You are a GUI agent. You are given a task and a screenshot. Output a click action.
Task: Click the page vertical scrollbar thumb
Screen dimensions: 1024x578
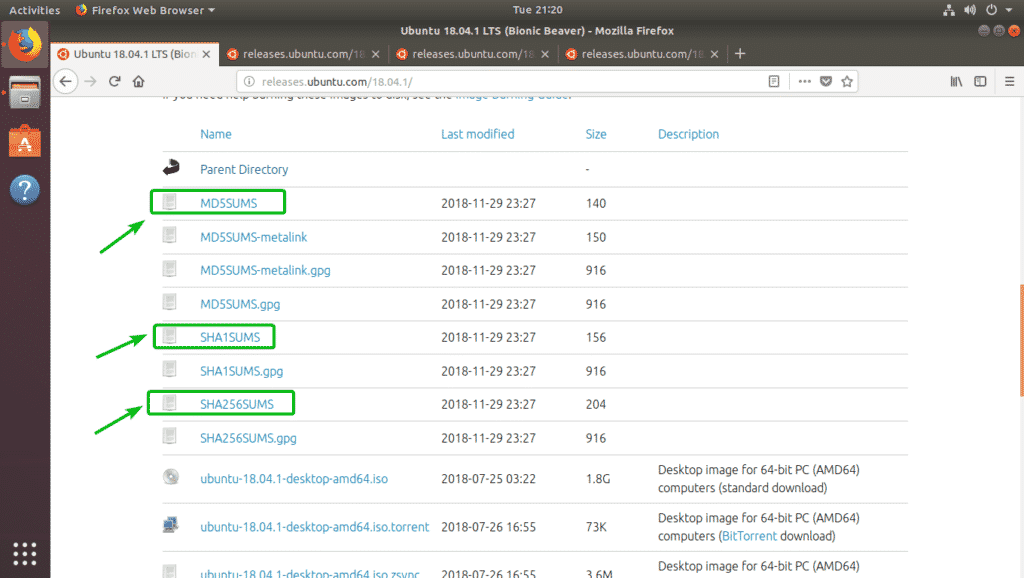point(1021,340)
